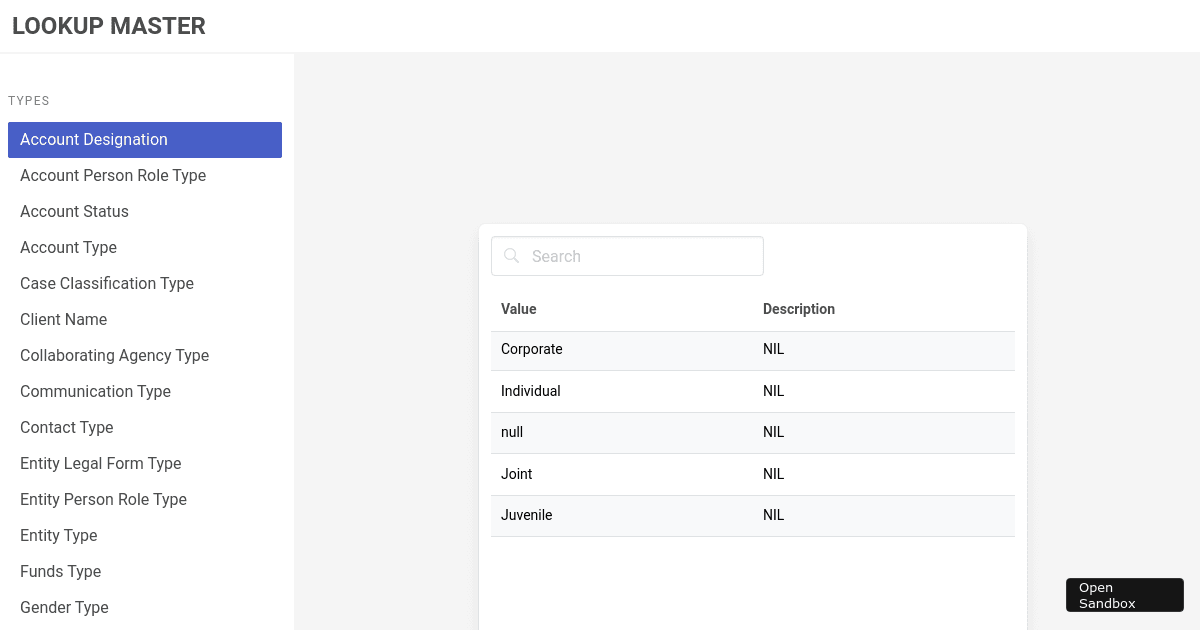Select Account Person Role Type
Viewport: 1200px width, 630px height.
[113, 175]
